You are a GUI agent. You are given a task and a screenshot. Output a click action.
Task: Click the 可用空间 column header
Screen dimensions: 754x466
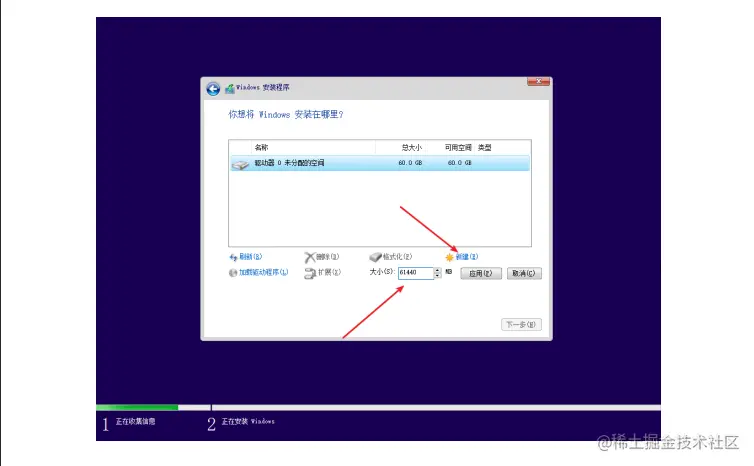coord(458,148)
